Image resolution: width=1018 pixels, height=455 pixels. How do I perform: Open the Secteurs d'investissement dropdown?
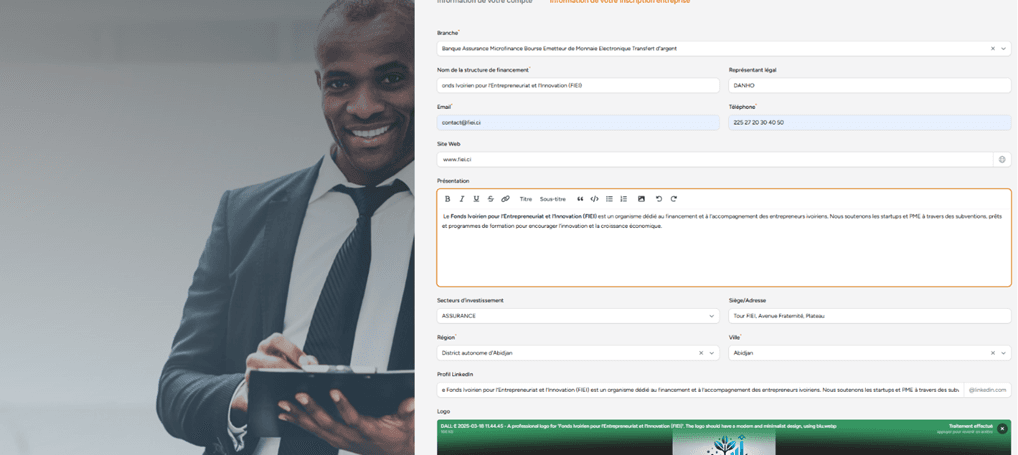point(711,316)
